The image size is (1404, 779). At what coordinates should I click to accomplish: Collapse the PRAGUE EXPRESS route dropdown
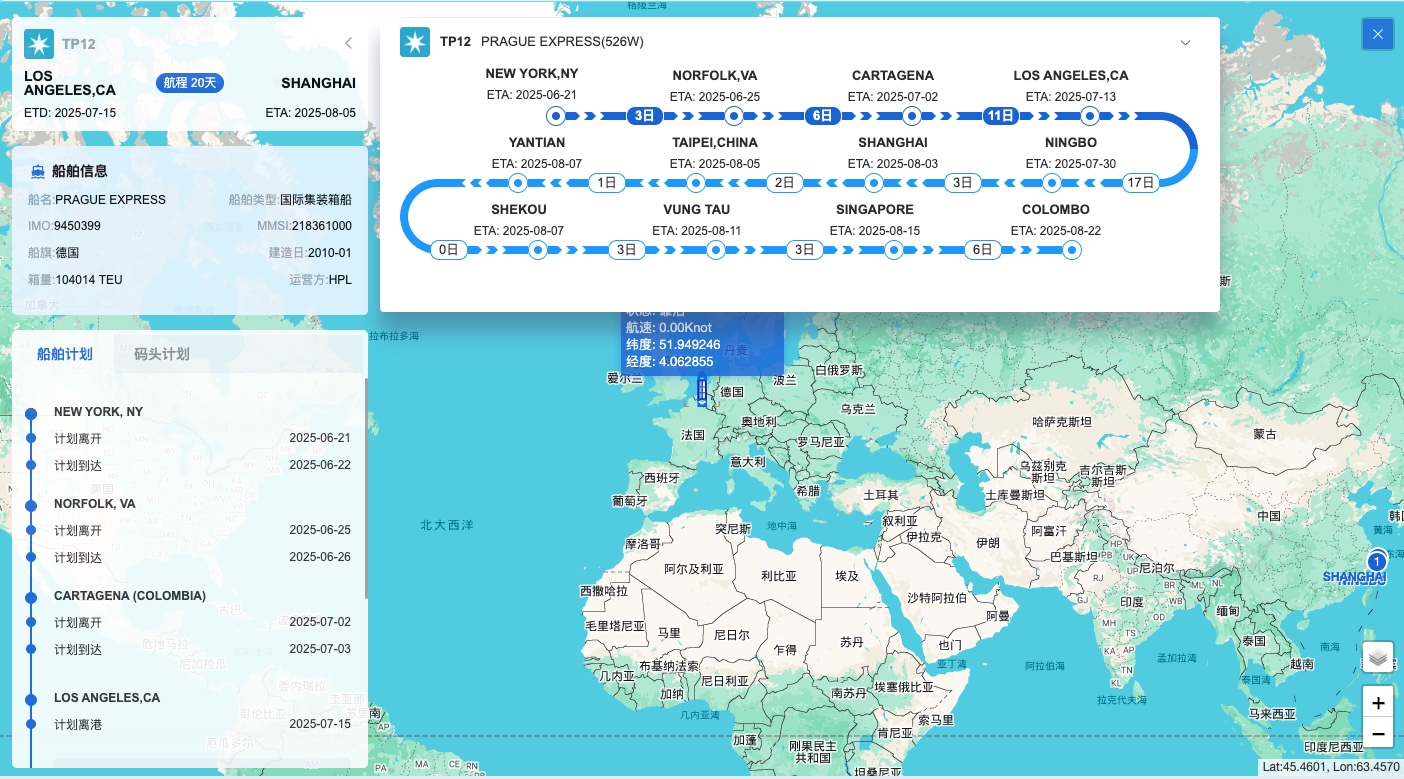pyautogui.click(x=1185, y=43)
